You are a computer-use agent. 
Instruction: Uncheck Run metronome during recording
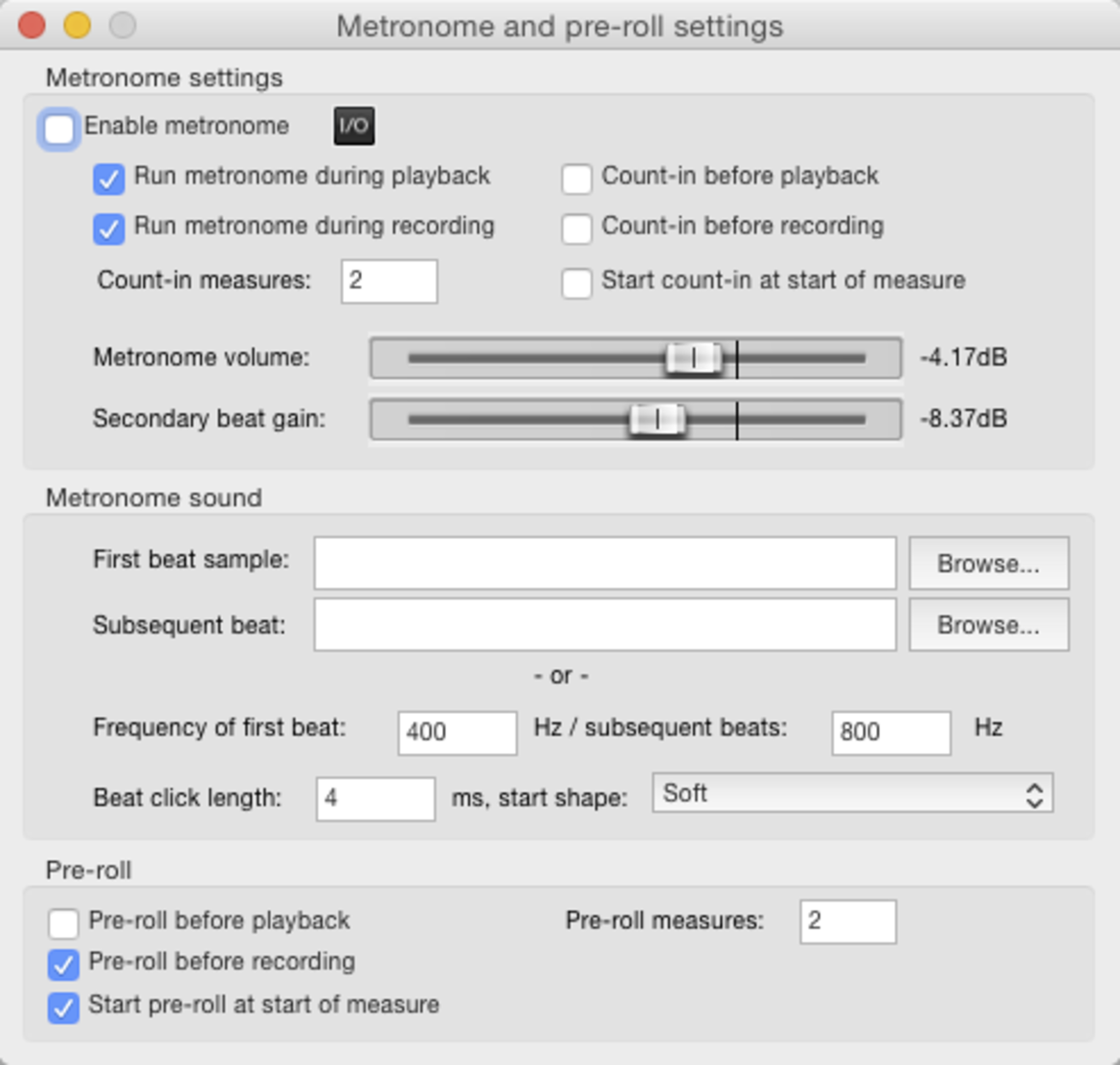point(108,229)
